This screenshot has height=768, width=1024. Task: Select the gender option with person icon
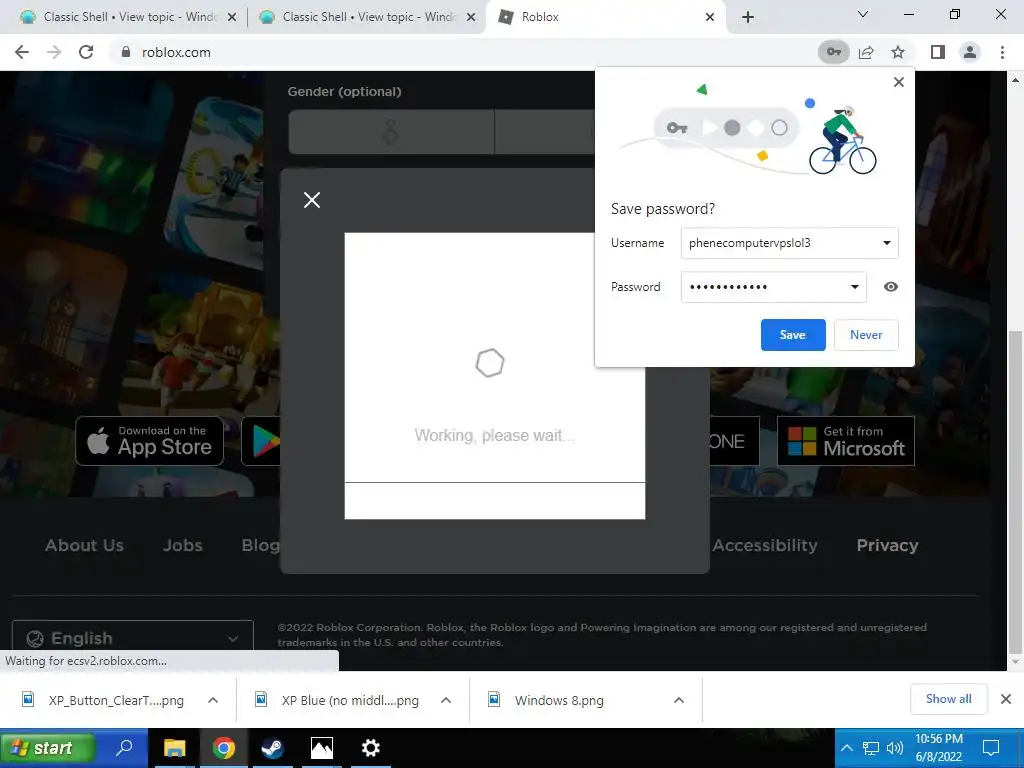point(391,132)
